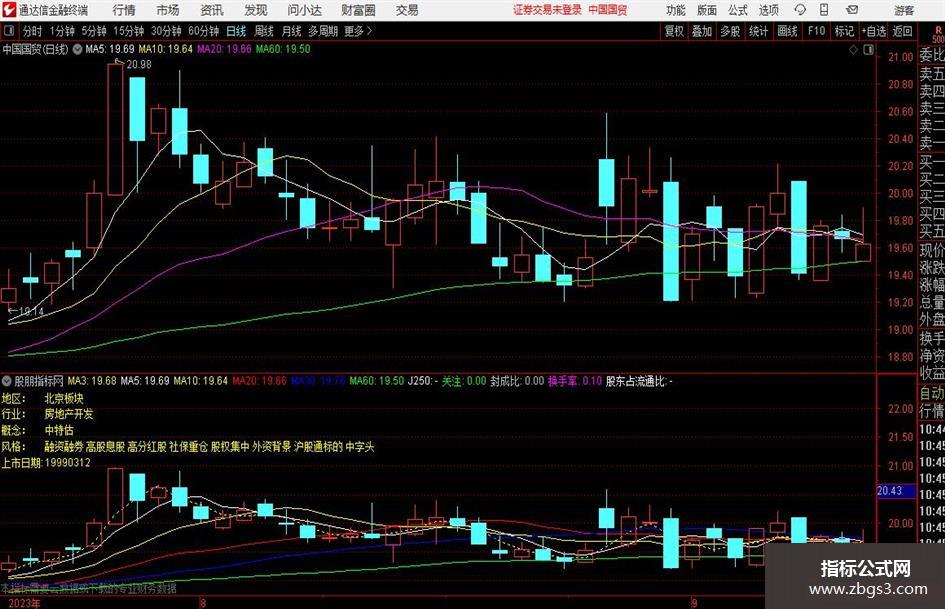Open the 功能 menu
Screen dimensions: 945x609
676,10
